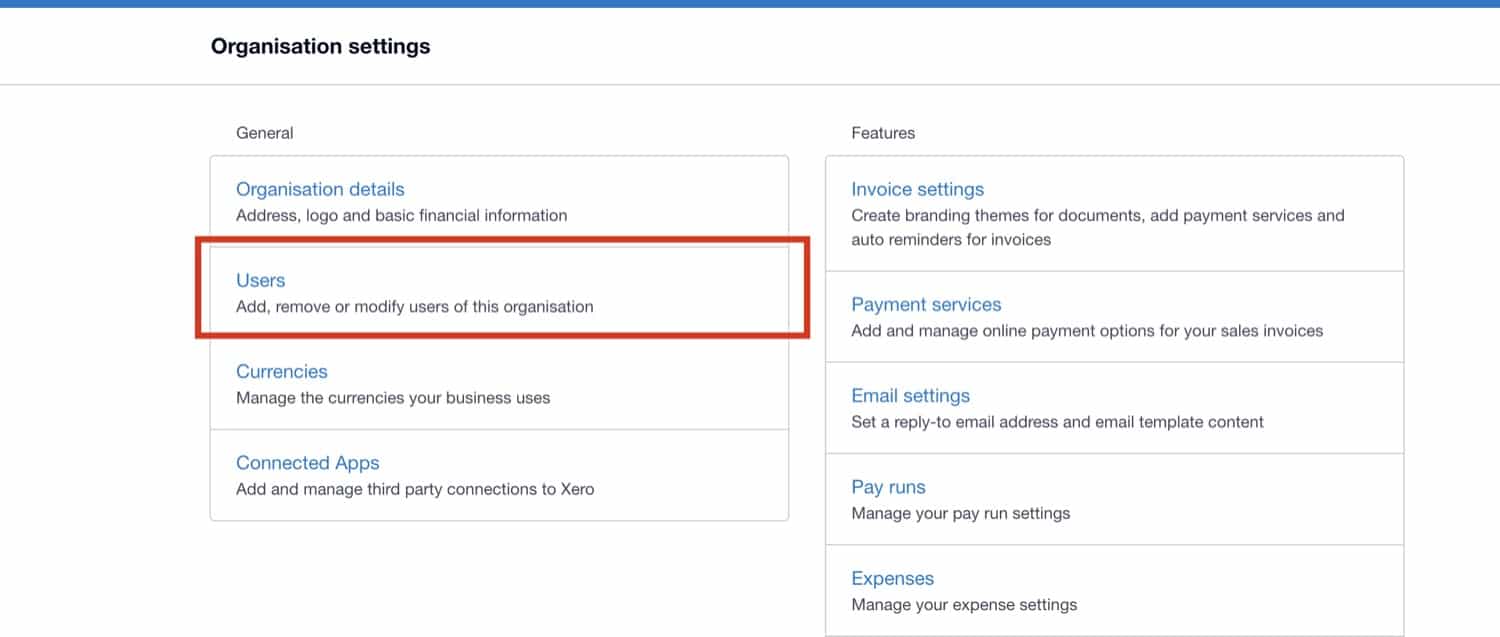Click the General section heading
This screenshot has width=1500, height=637.
pyautogui.click(x=264, y=132)
